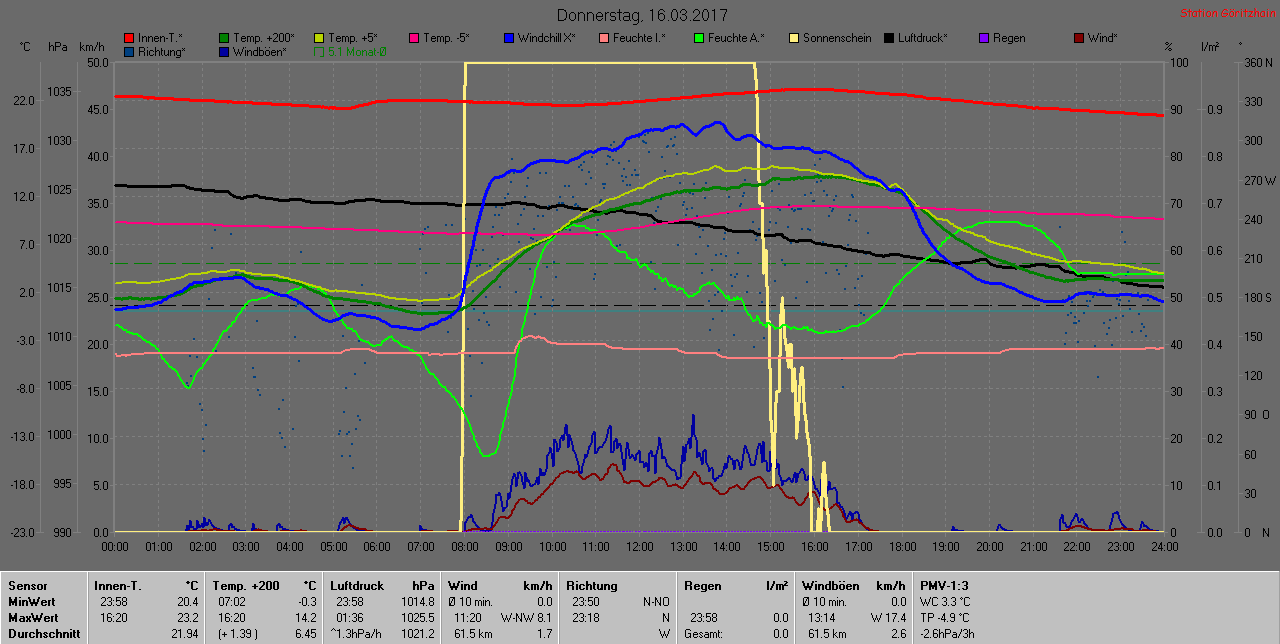Image resolution: width=1280 pixels, height=644 pixels.
Task: Click the Innen-T. average value 21.94
Action: (x=183, y=634)
